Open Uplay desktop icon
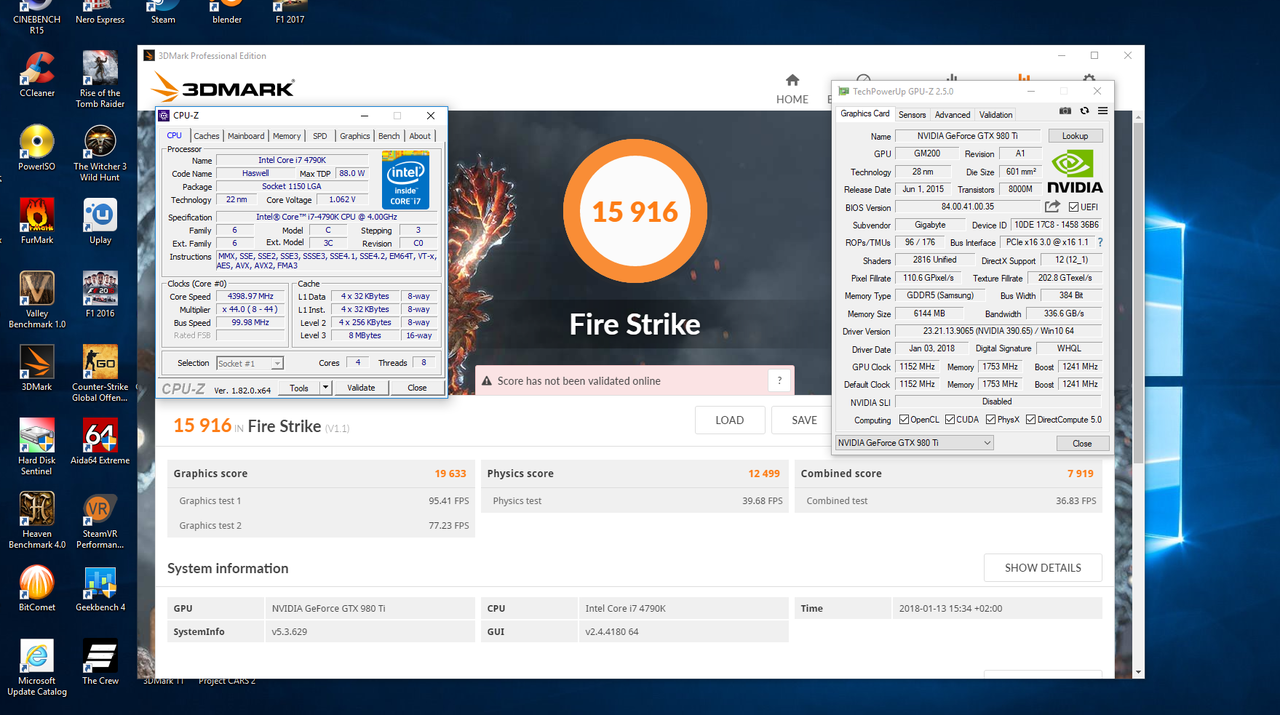 100,221
